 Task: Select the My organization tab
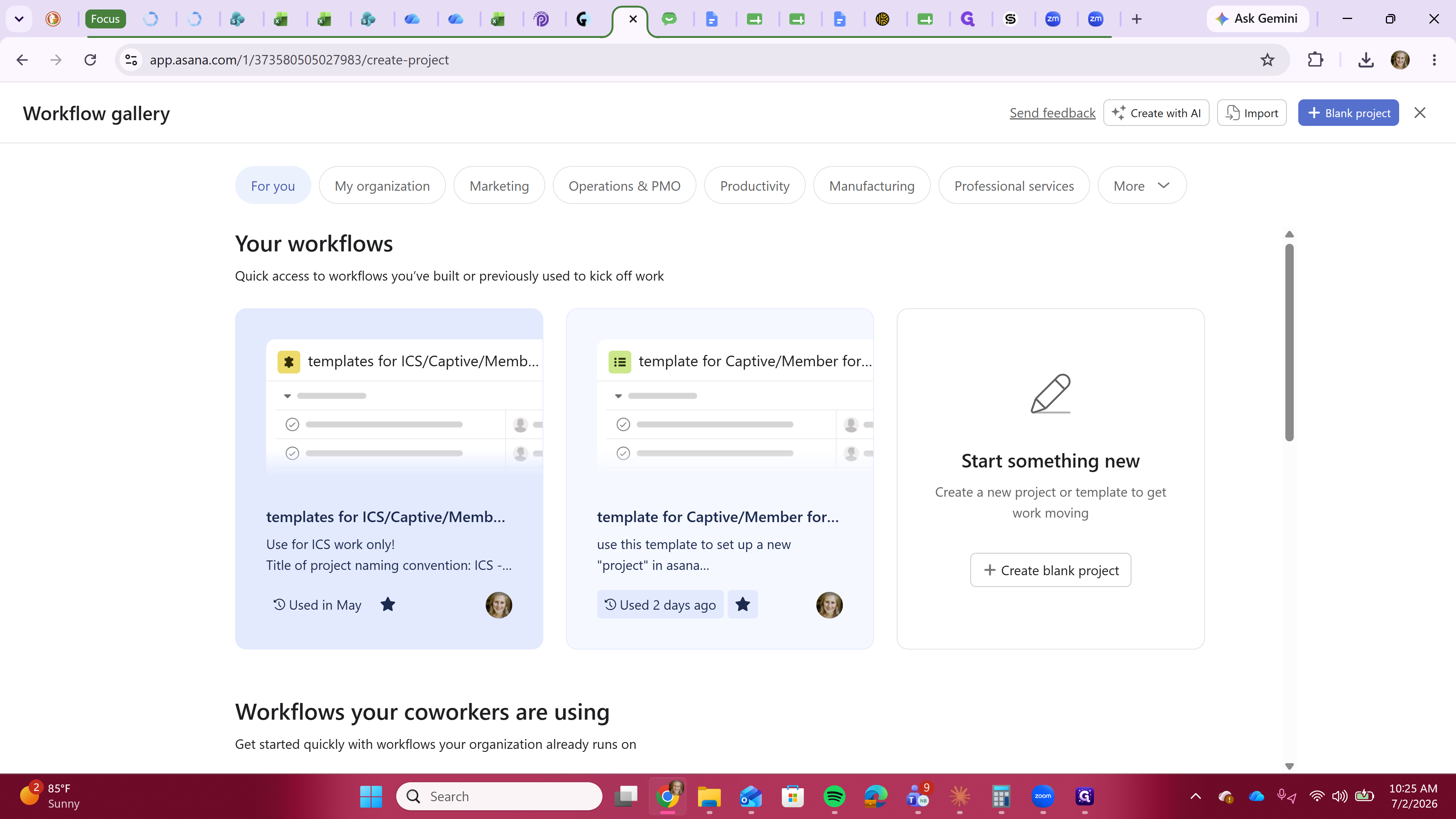[382, 185]
